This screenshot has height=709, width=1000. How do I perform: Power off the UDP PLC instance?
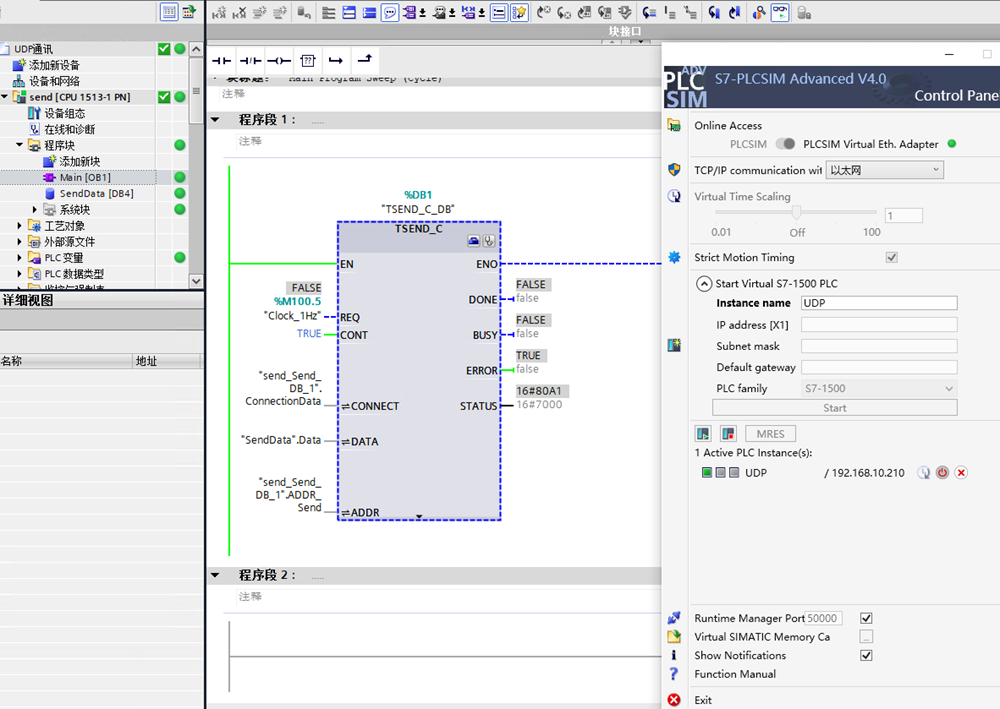[942, 472]
